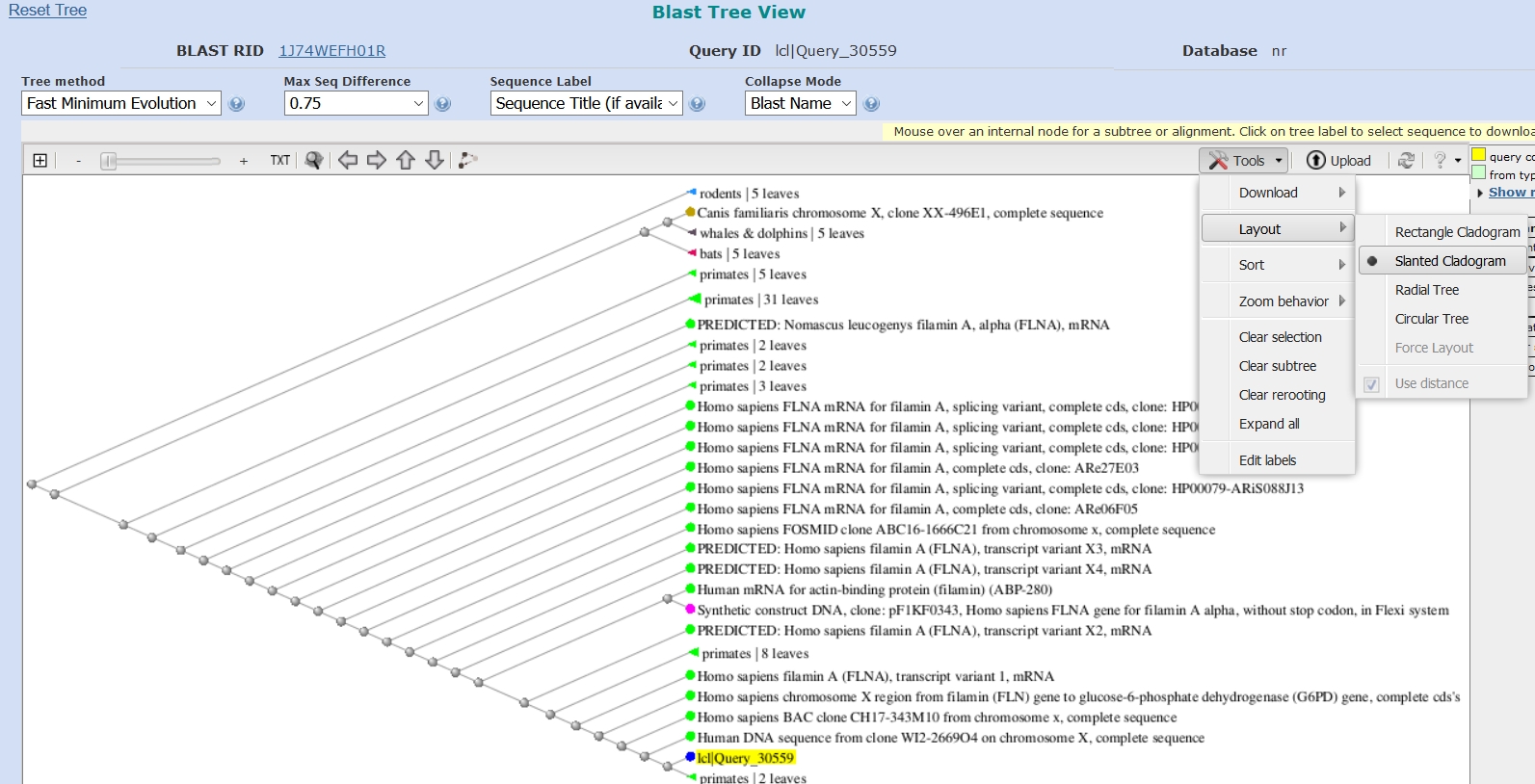Open the Max Seq Difference dropdown
Image resolution: width=1535 pixels, height=784 pixels.
(x=356, y=103)
